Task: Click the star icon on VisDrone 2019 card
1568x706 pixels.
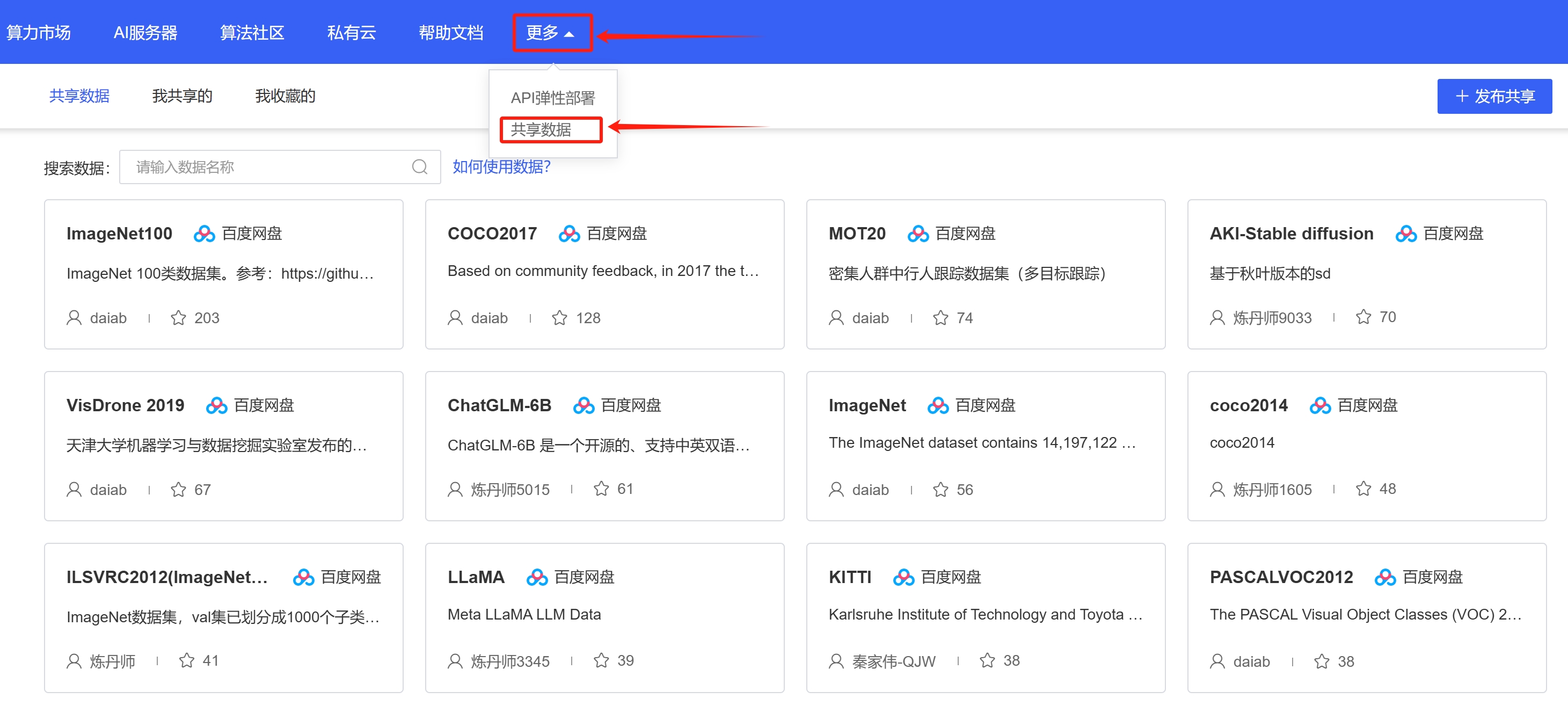Action: click(x=178, y=489)
